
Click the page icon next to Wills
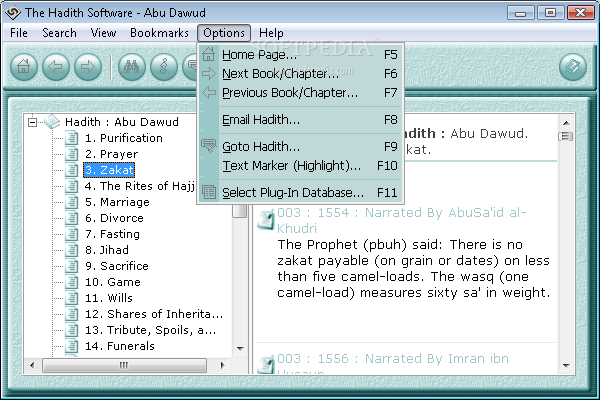click(x=72, y=298)
